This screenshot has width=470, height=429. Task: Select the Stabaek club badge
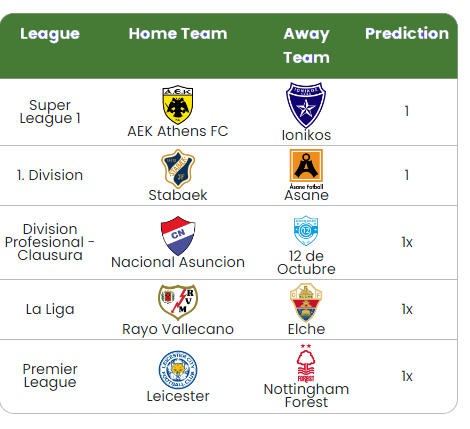[178, 169]
